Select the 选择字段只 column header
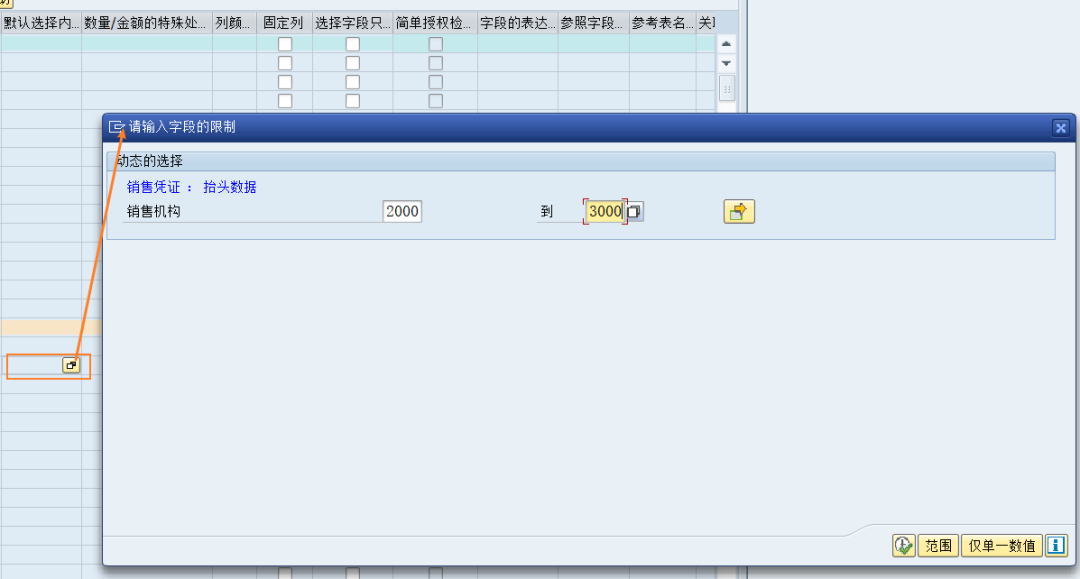This screenshot has width=1080, height=579. pyautogui.click(x=353, y=23)
